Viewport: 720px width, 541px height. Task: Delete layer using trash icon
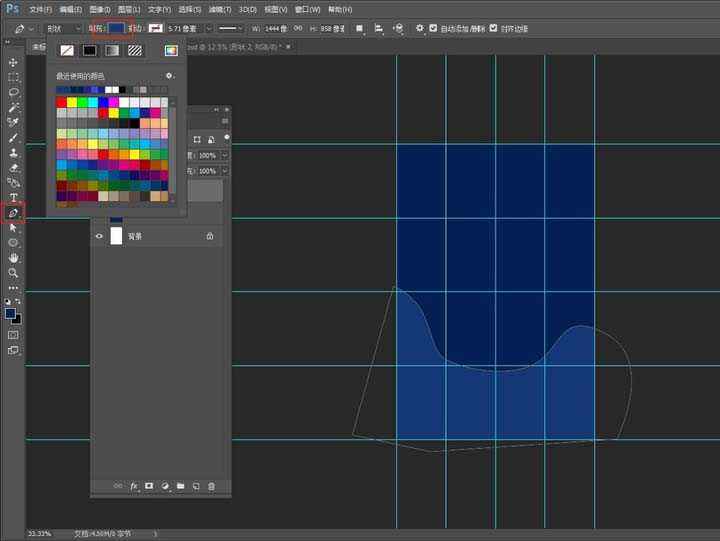211,486
